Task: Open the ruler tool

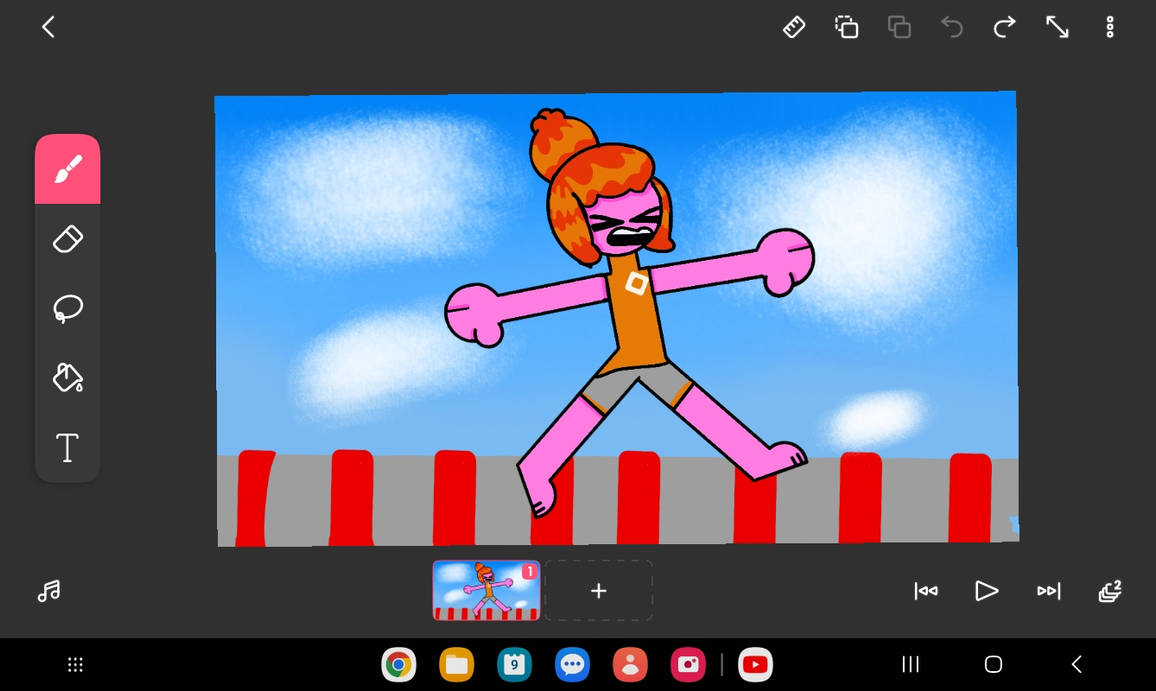Action: (x=793, y=27)
